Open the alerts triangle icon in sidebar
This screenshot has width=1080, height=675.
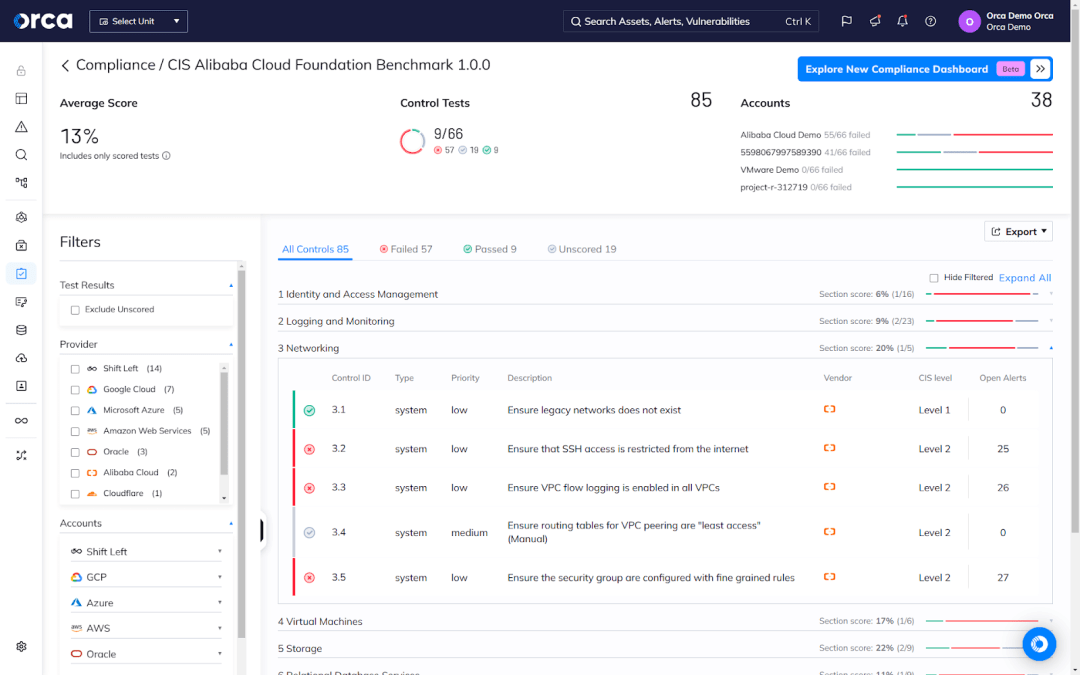coord(21,127)
